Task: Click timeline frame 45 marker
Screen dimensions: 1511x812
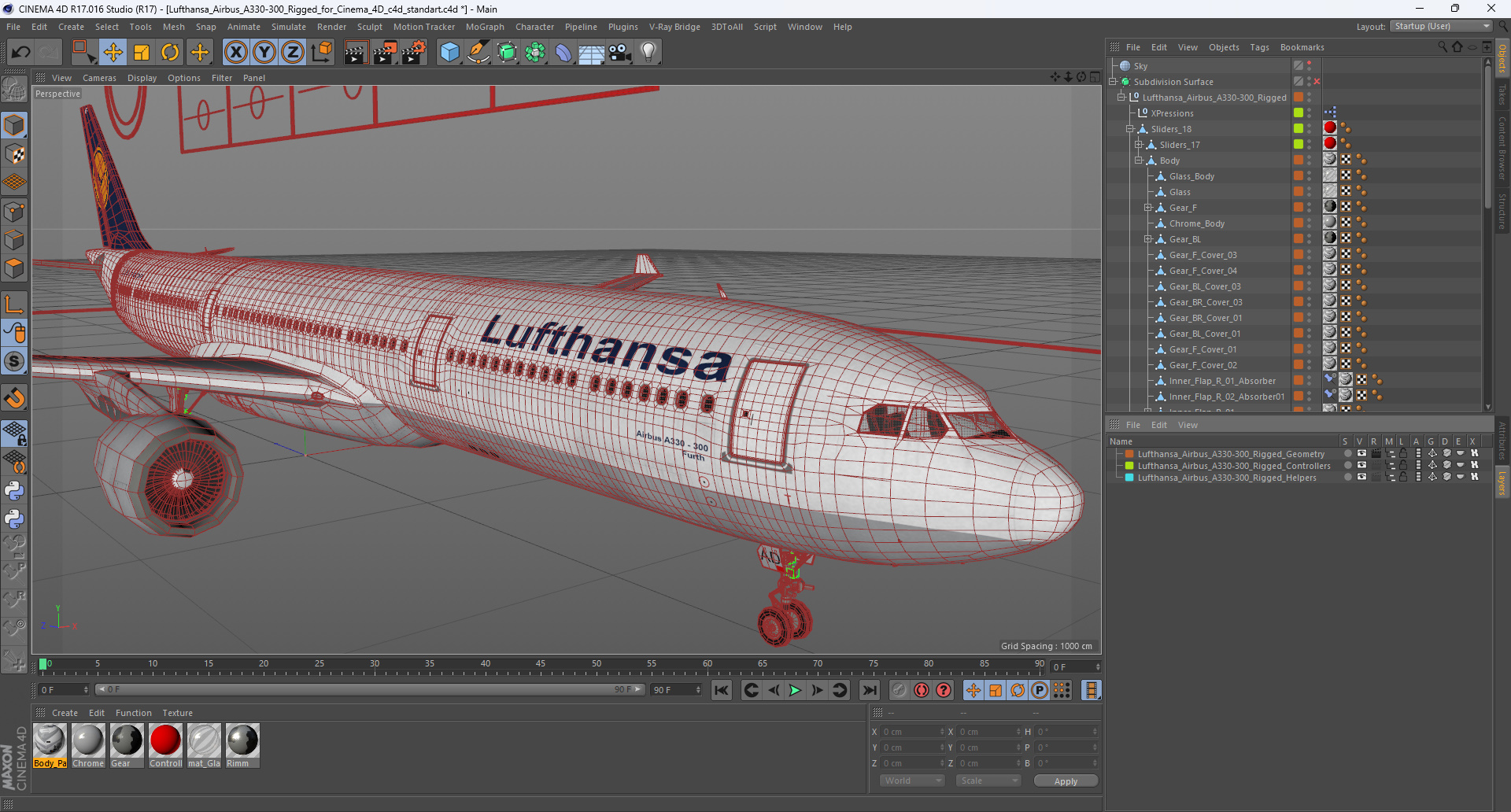Action: click(x=541, y=666)
